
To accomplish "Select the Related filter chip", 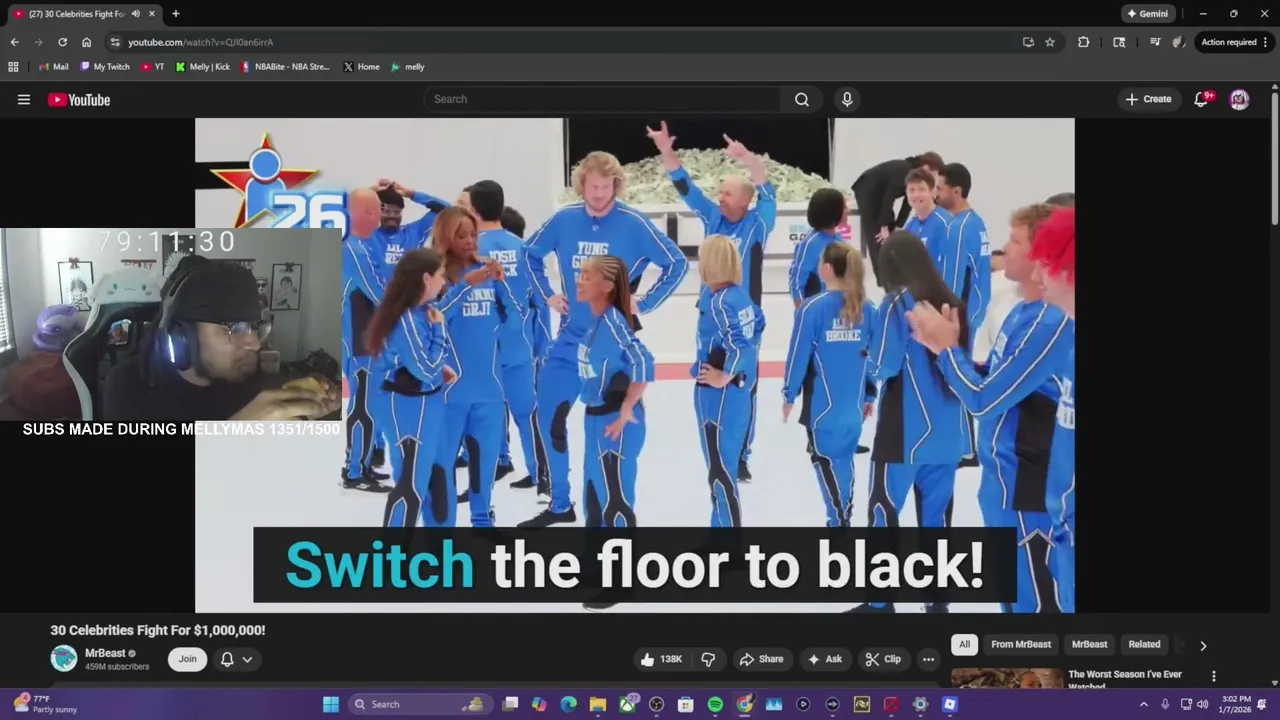I will point(1144,644).
